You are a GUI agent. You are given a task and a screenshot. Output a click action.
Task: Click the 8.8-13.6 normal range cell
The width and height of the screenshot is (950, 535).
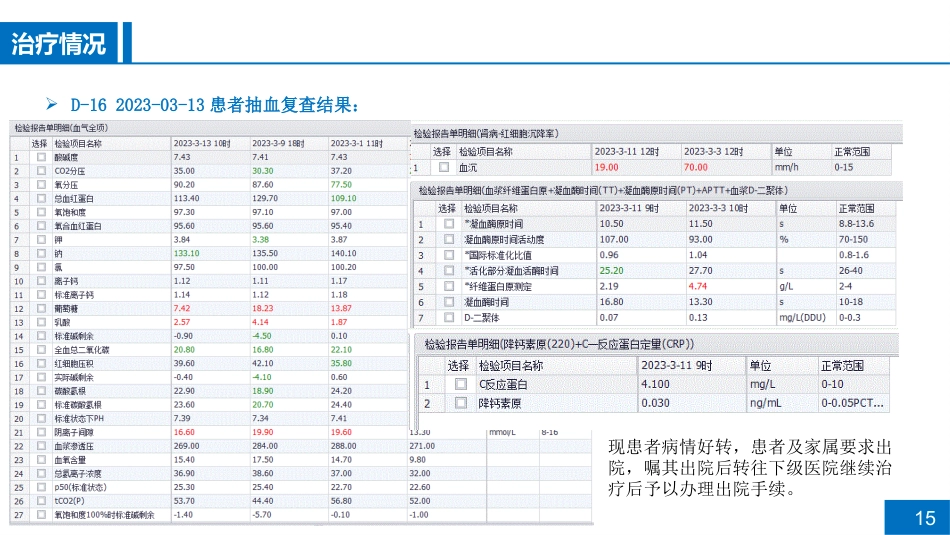pyautogui.click(x=856, y=224)
